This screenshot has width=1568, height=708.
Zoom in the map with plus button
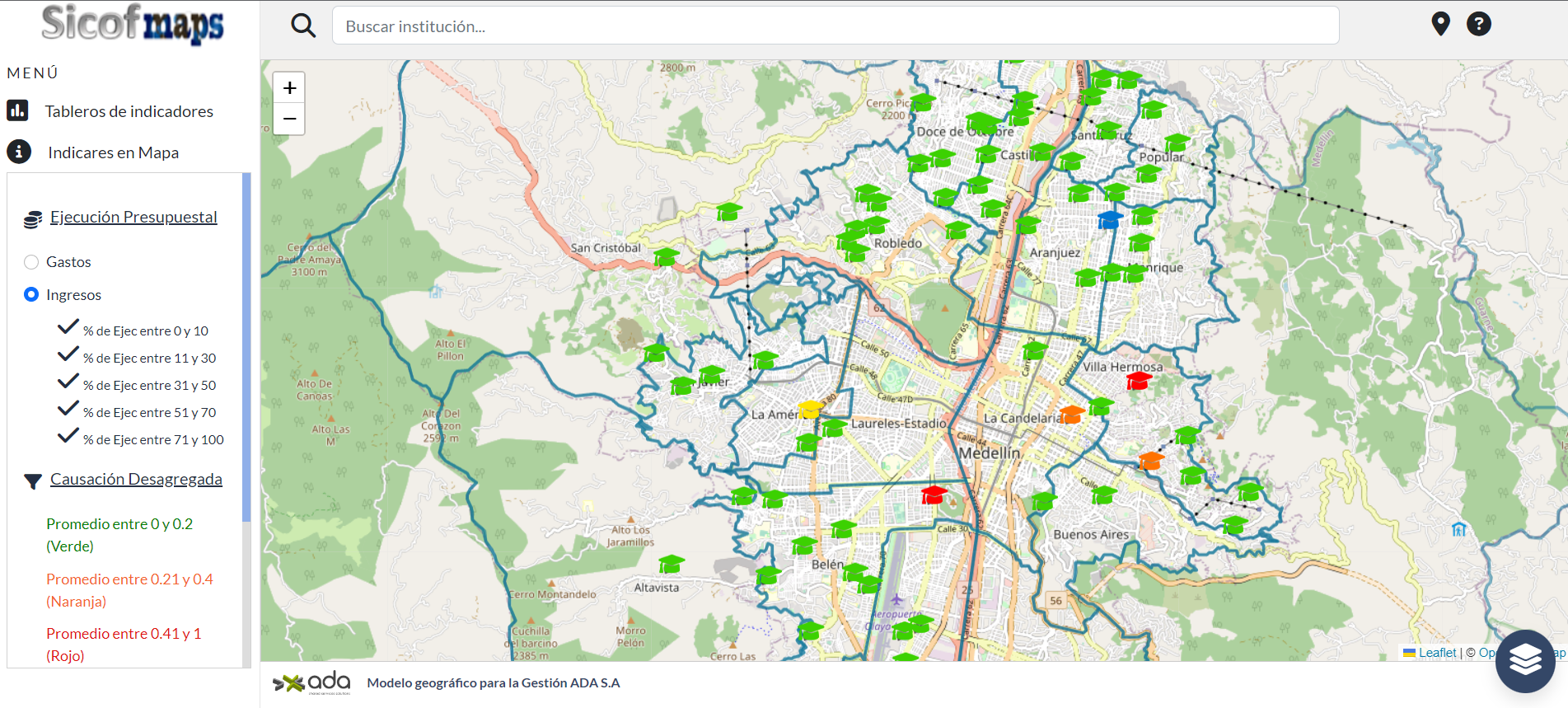289,88
